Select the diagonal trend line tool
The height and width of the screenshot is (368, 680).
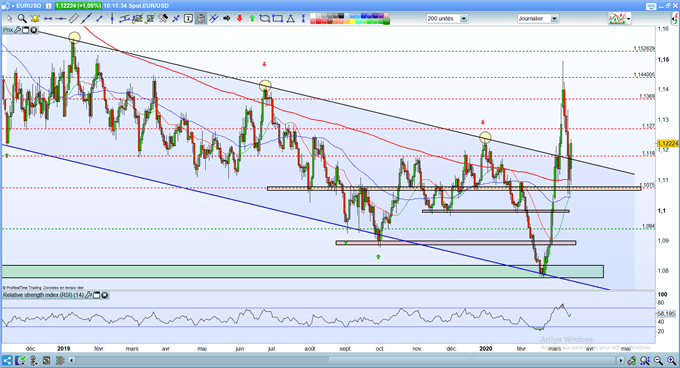(x=86, y=19)
